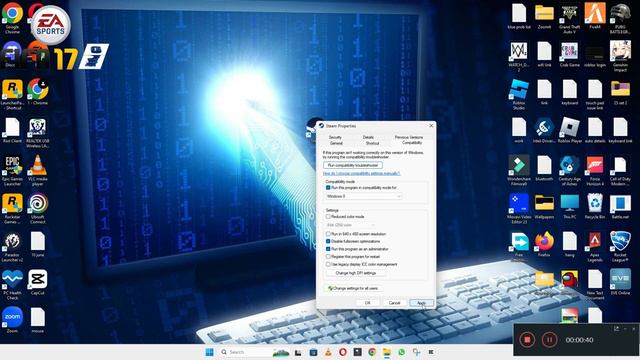The image size is (640, 360).
Task: Select the Epic Games Launcher desktop icon
Action: tap(12, 170)
